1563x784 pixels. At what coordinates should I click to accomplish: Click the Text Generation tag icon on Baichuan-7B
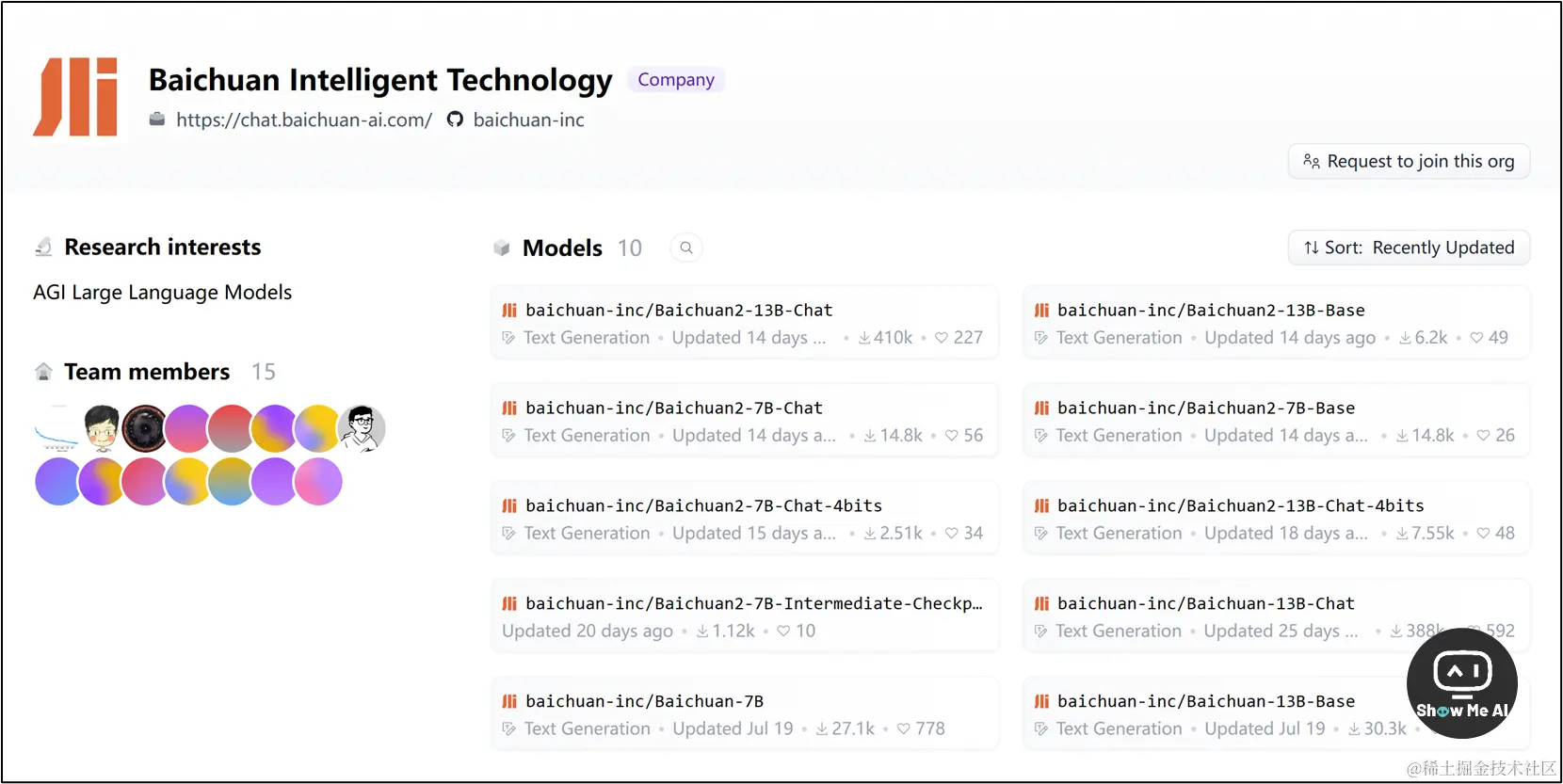click(509, 729)
